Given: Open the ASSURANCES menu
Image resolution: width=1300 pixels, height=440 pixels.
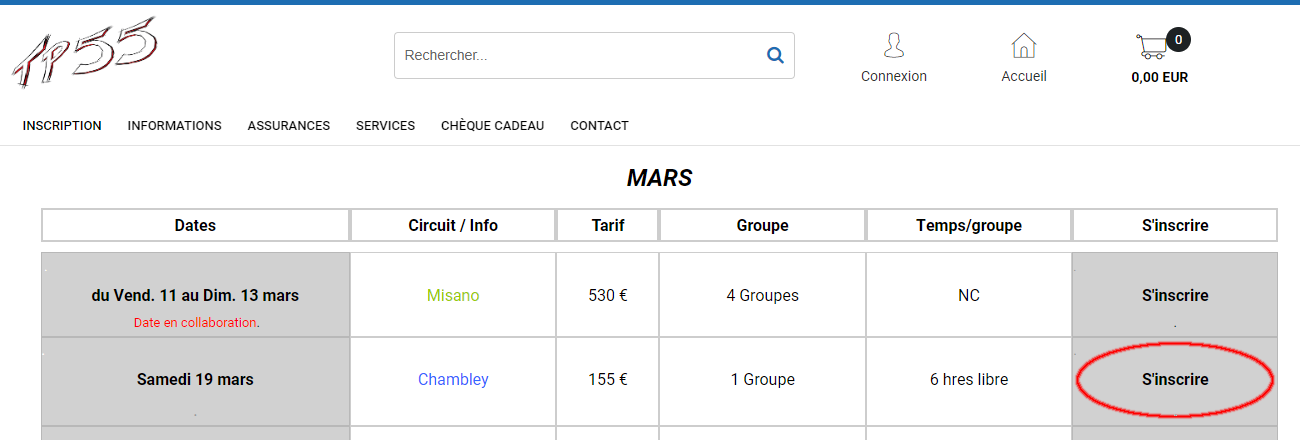Looking at the screenshot, I should [289, 126].
